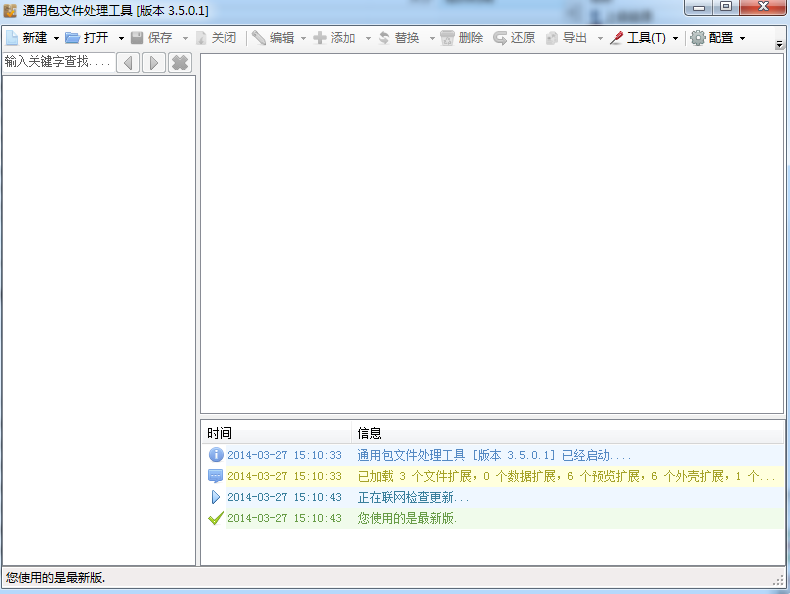Click the status bar text 您使用的是最新版
Screen dimensions: 790x594
click(55, 578)
